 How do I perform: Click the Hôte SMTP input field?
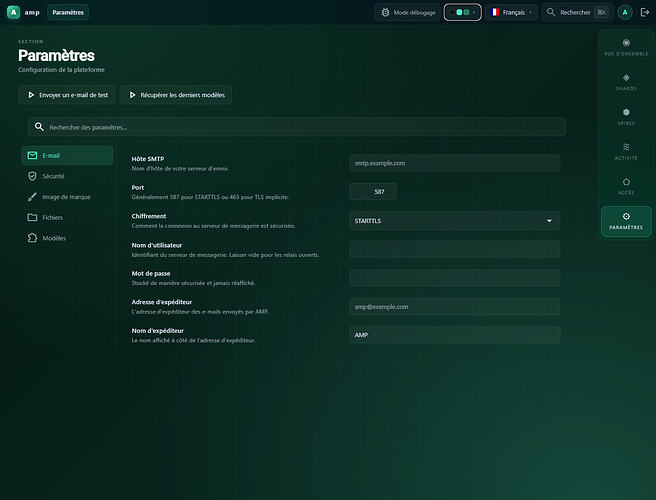tap(454, 163)
